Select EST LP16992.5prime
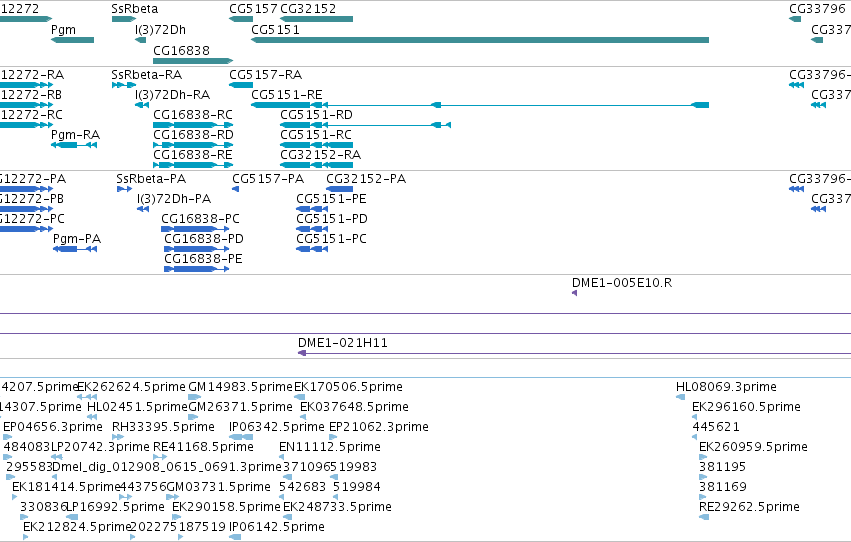This screenshot has height=542, width=851. pyautogui.click(x=115, y=507)
